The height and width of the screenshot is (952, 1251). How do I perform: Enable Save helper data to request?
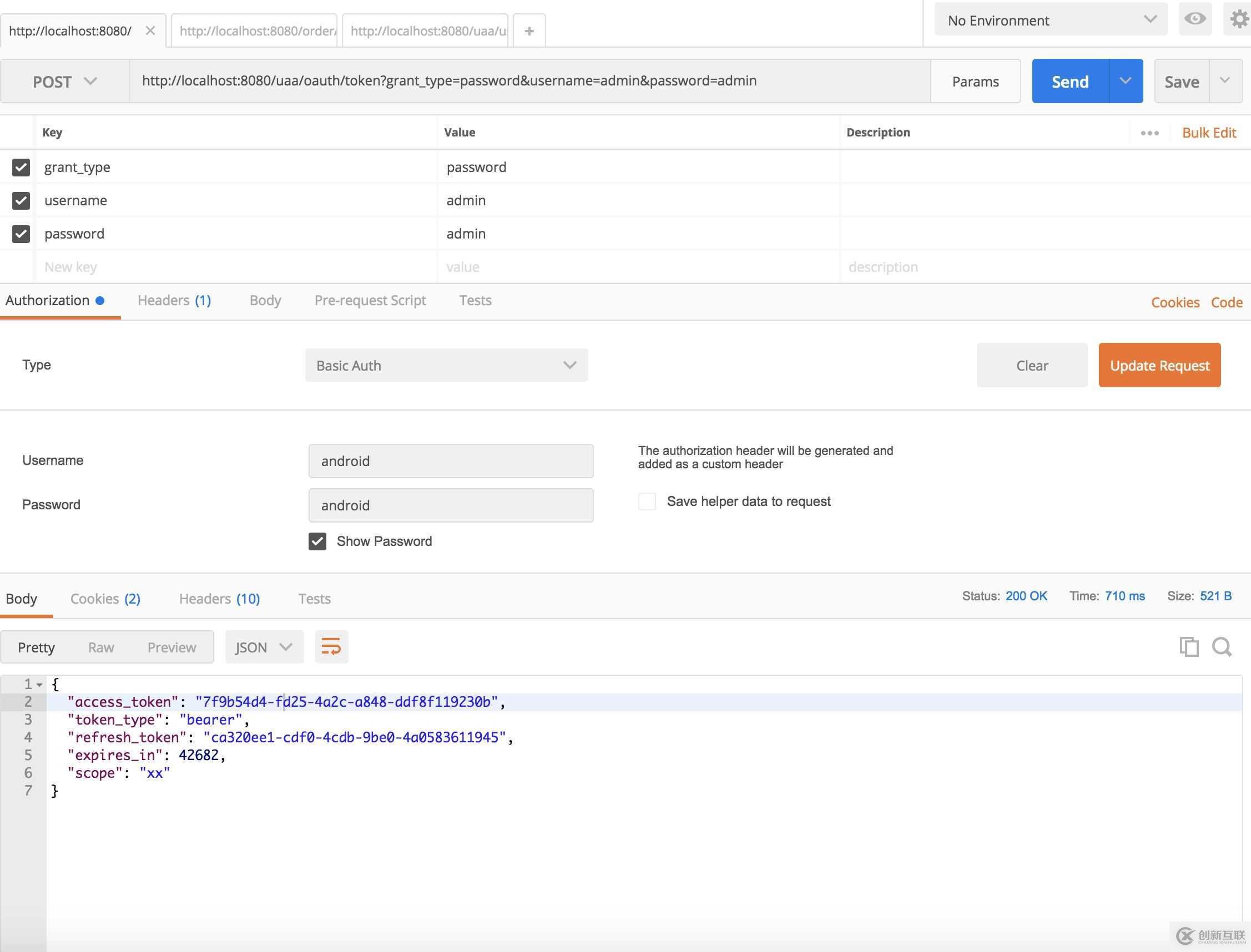coord(647,502)
